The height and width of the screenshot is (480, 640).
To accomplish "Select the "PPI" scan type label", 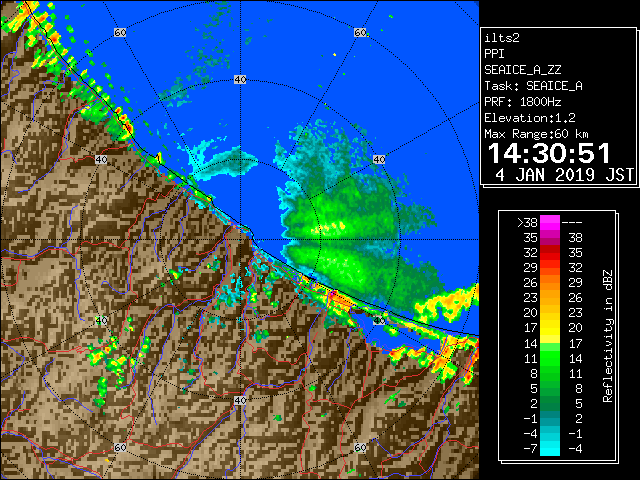I will click(494, 54).
